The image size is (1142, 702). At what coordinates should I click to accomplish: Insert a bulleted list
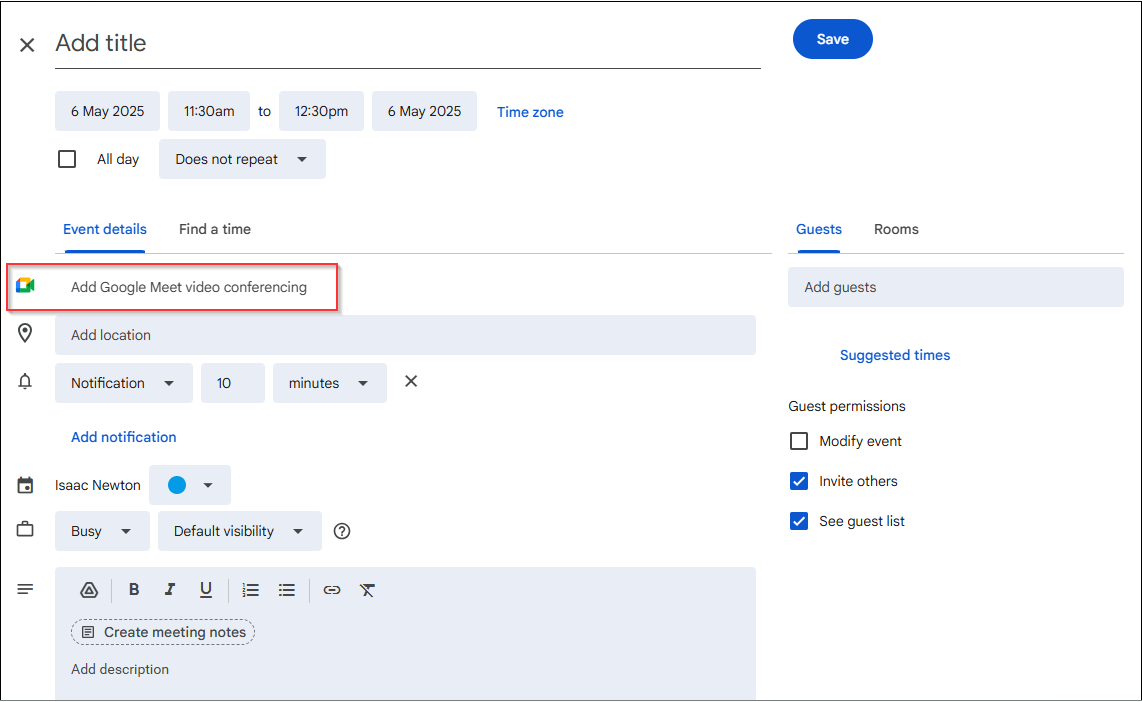[287, 590]
